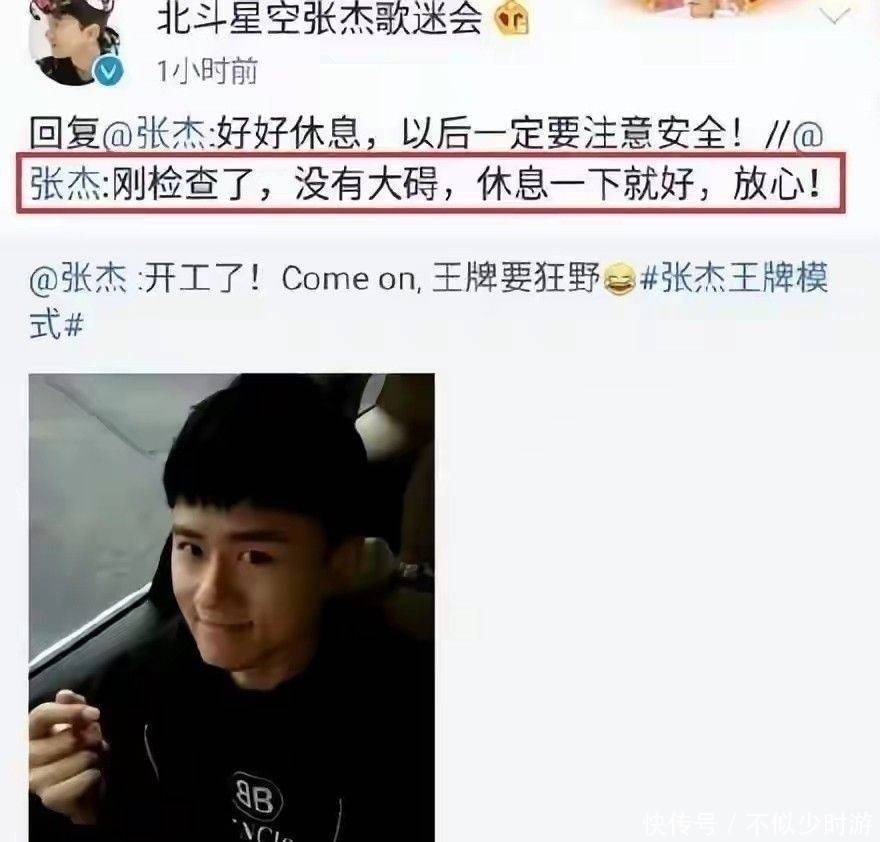Click the 快传号 watermark text
This screenshot has height=842, width=880.
(680, 825)
